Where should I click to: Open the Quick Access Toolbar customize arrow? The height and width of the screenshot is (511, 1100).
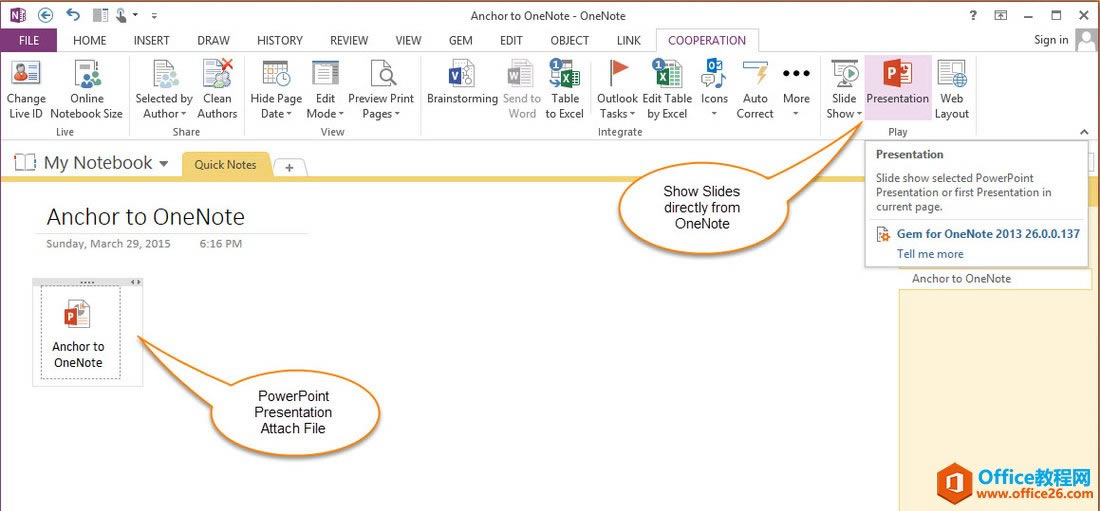pos(154,15)
